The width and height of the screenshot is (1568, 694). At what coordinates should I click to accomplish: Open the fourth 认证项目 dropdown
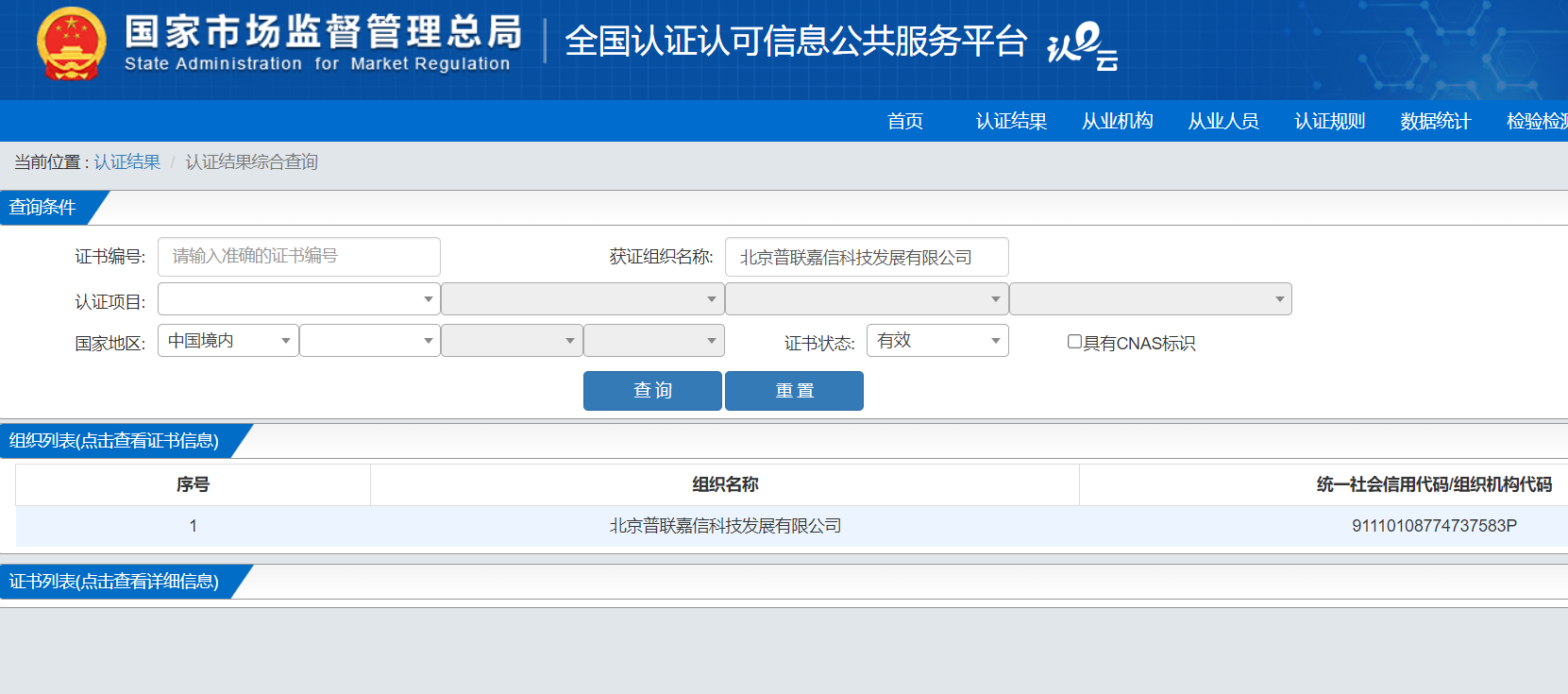[1151, 299]
